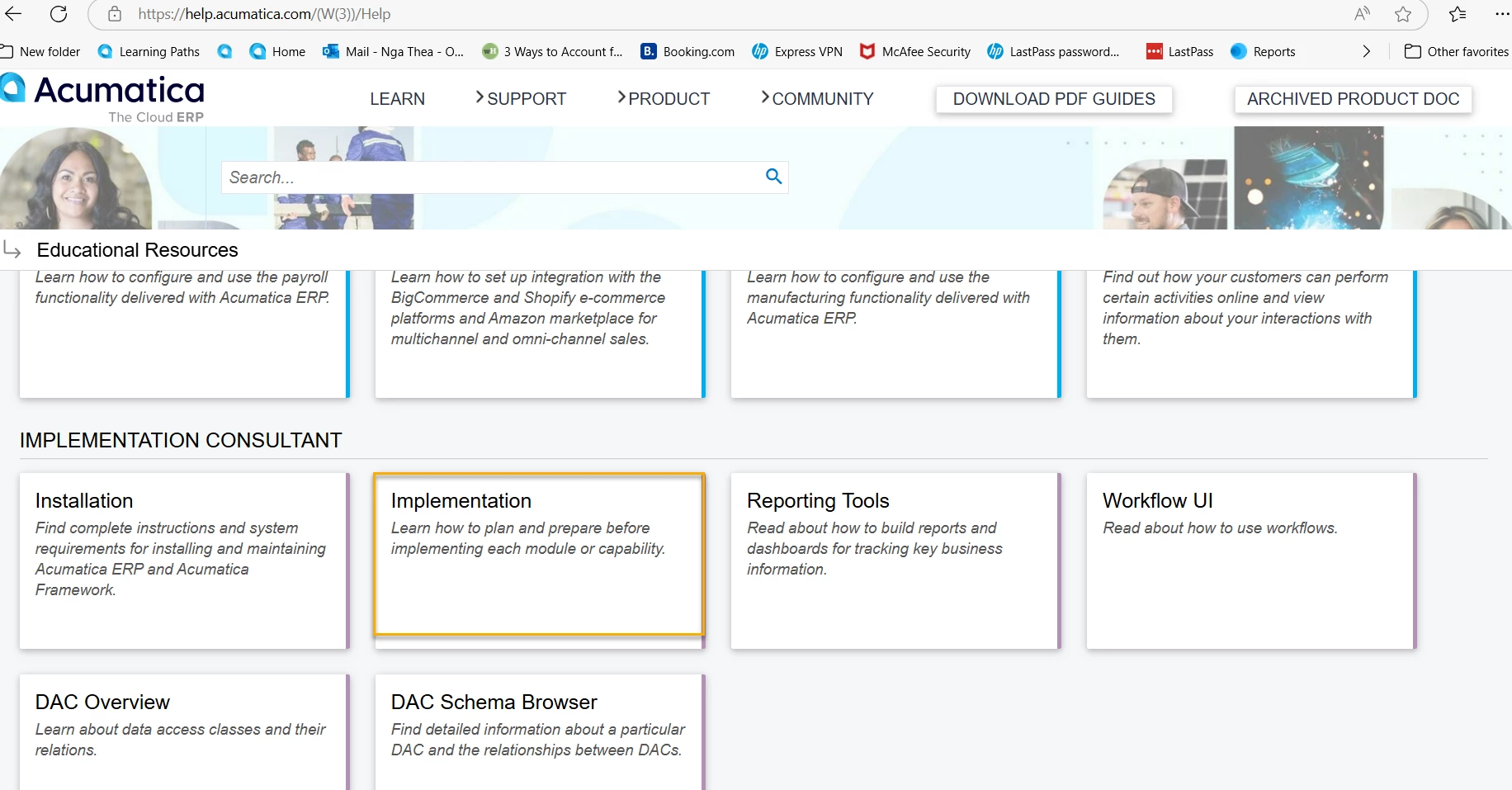Open McAfee Security bookmark
Viewport: 1512px width, 790px height.
click(x=915, y=51)
